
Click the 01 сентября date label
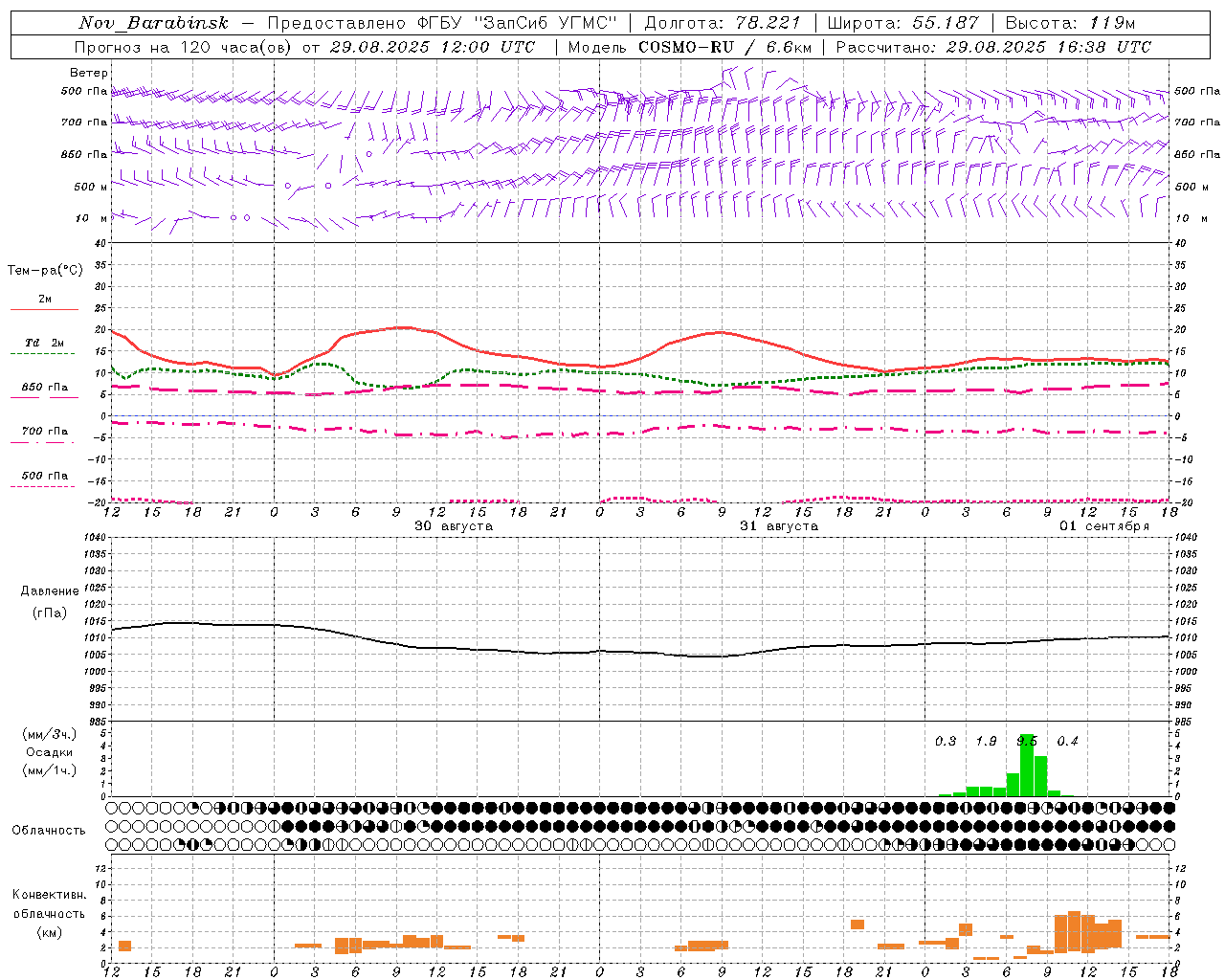pyautogui.click(x=1104, y=526)
